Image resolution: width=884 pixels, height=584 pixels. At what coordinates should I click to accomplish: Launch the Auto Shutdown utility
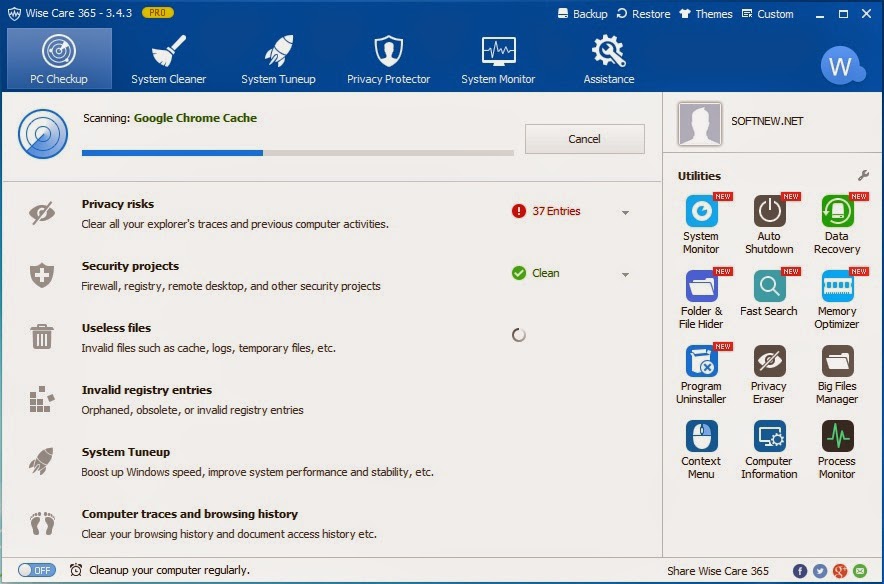[x=769, y=224]
